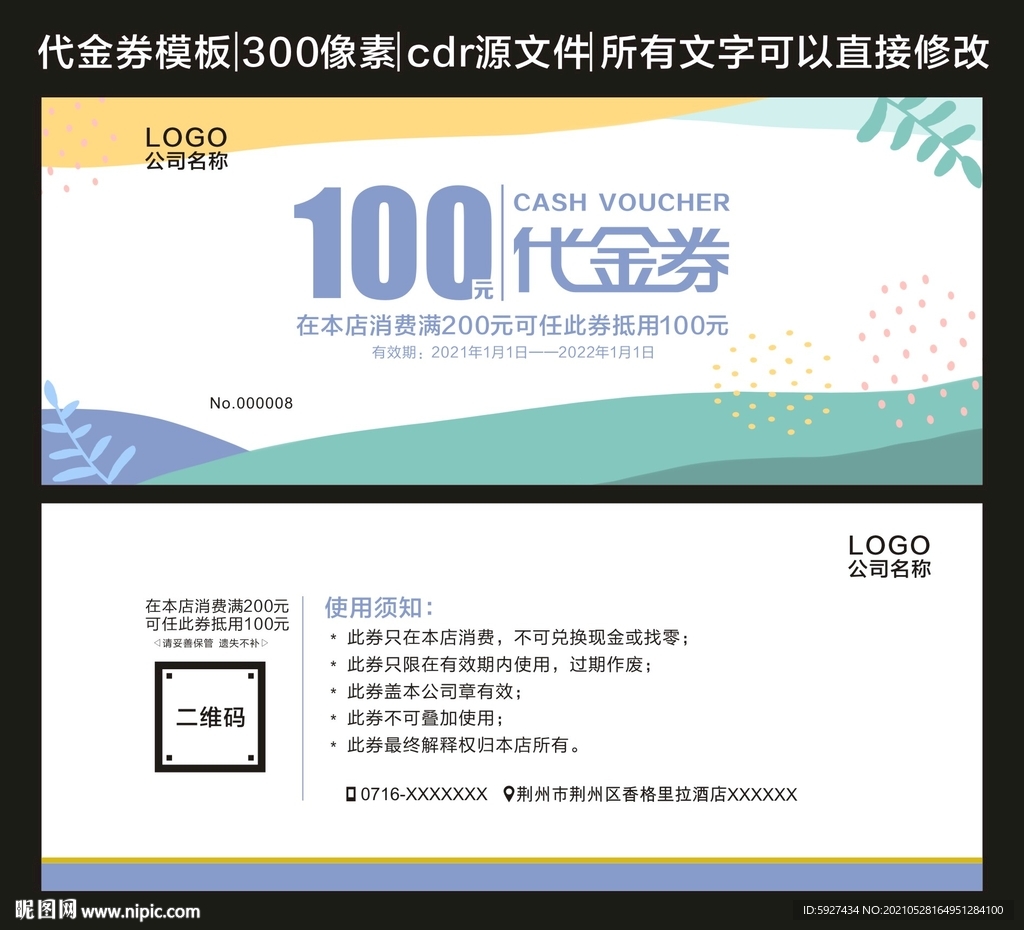Click the front-side LOGO 公司名称 text
Viewport: 1024px width, 930px height.
(x=186, y=148)
